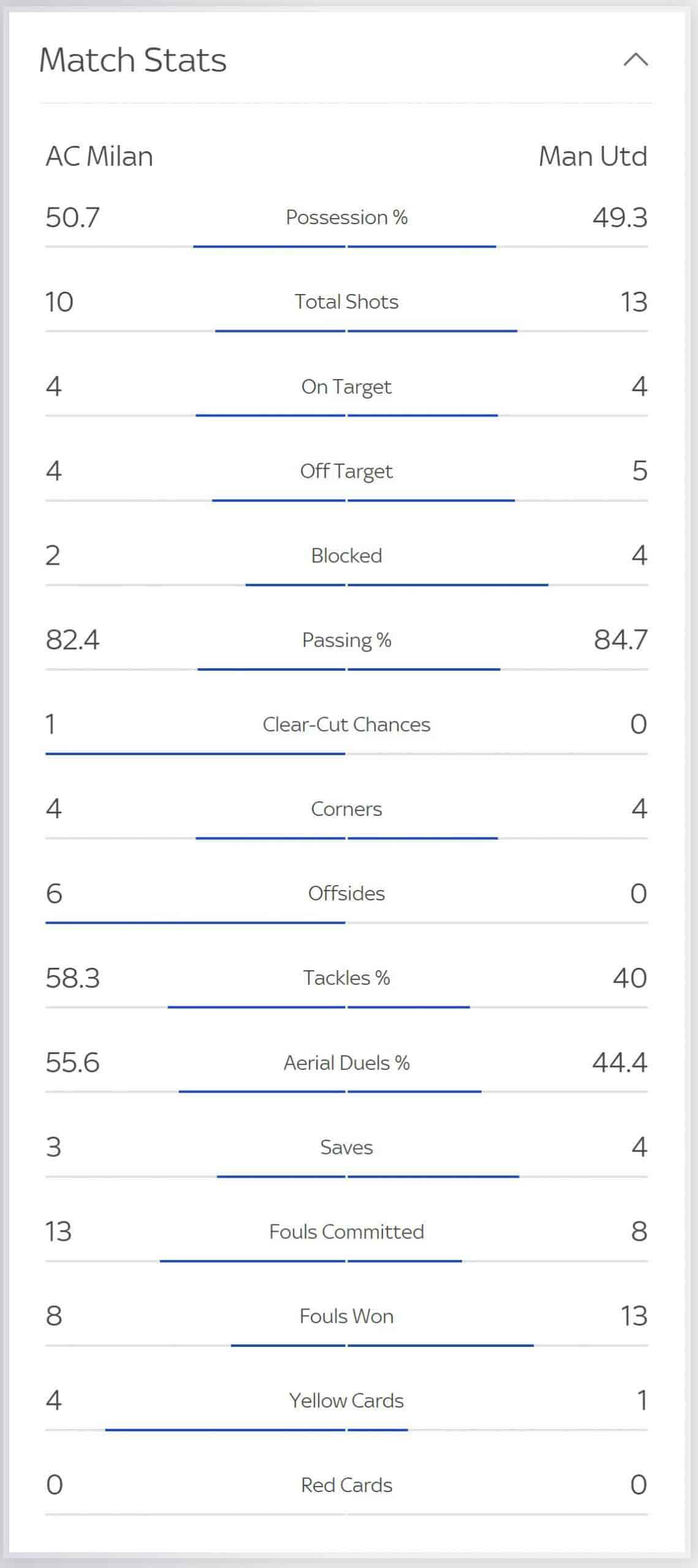Click the Blocked stat label
The height and width of the screenshot is (1568, 698).
346,556
